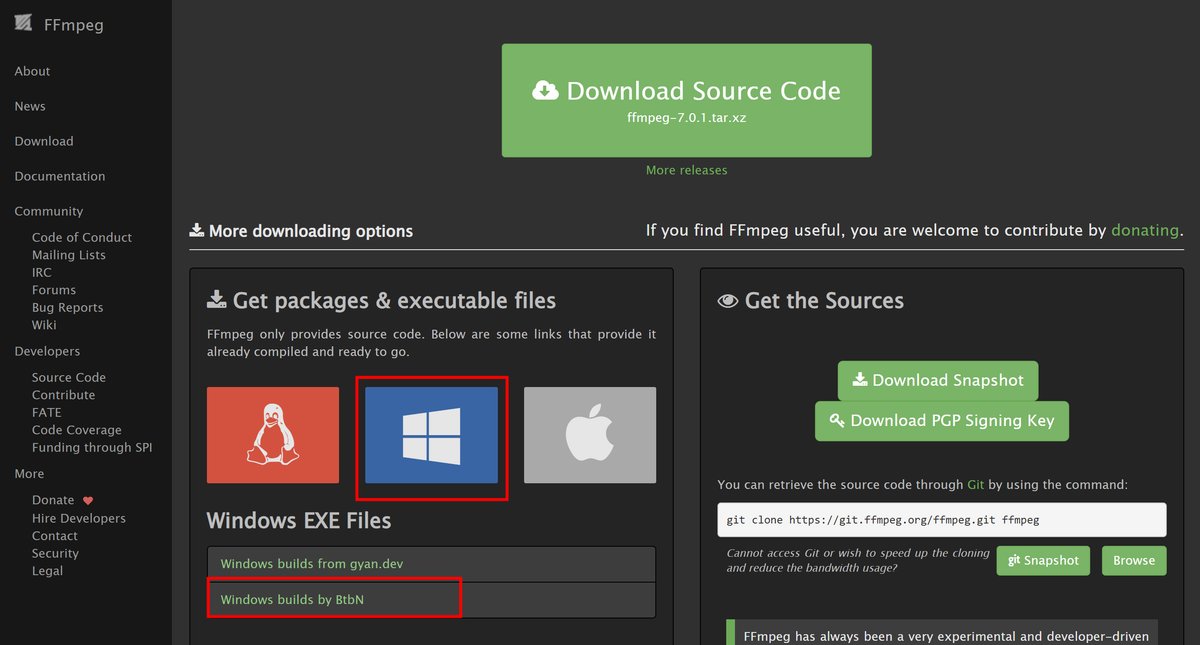Open Community section in sidebar

tap(49, 211)
